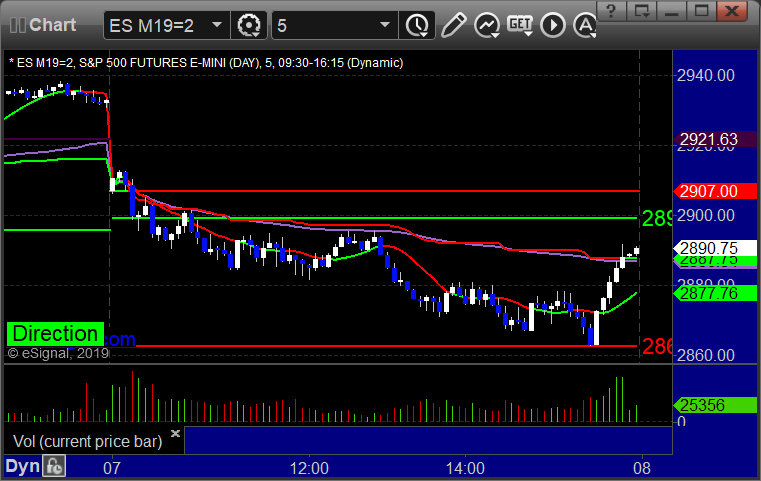This screenshot has height=481, width=761.
Task: Click the 2940.00 price axis label
Action: (x=706, y=76)
